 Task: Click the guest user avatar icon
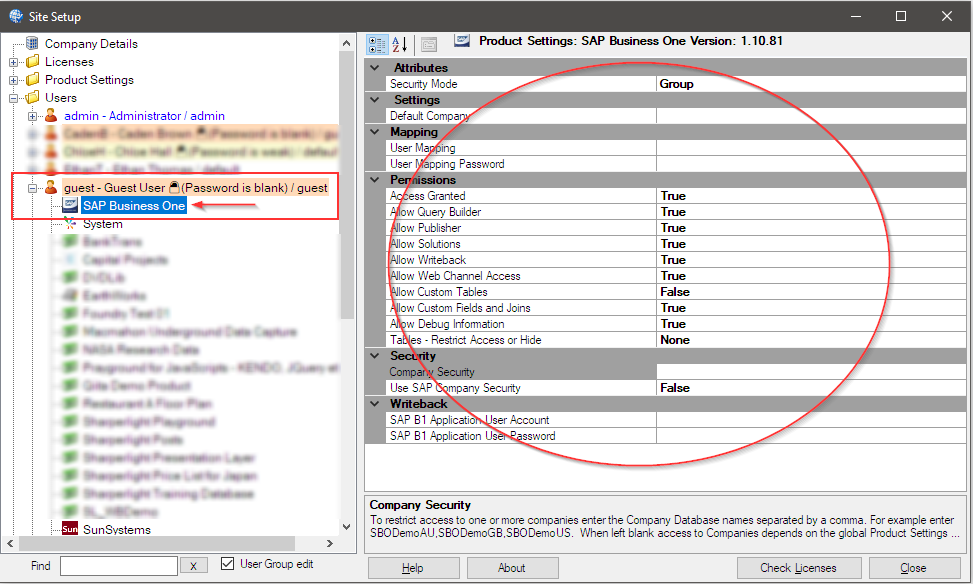click(51, 187)
